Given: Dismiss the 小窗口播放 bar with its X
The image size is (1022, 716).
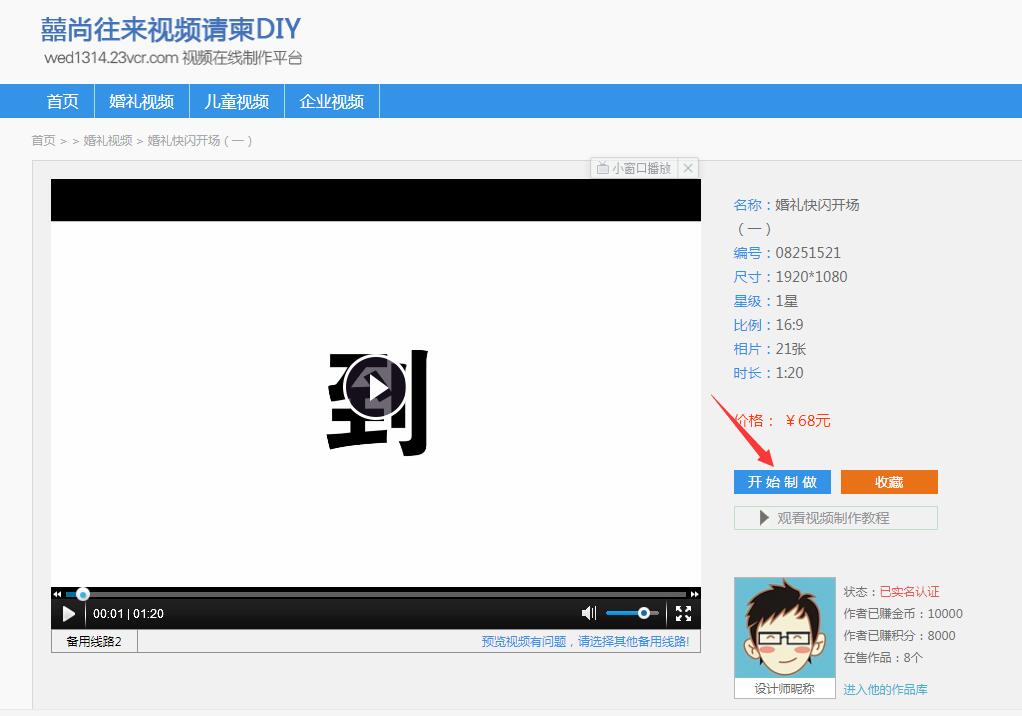Looking at the screenshot, I should (x=687, y=168).
